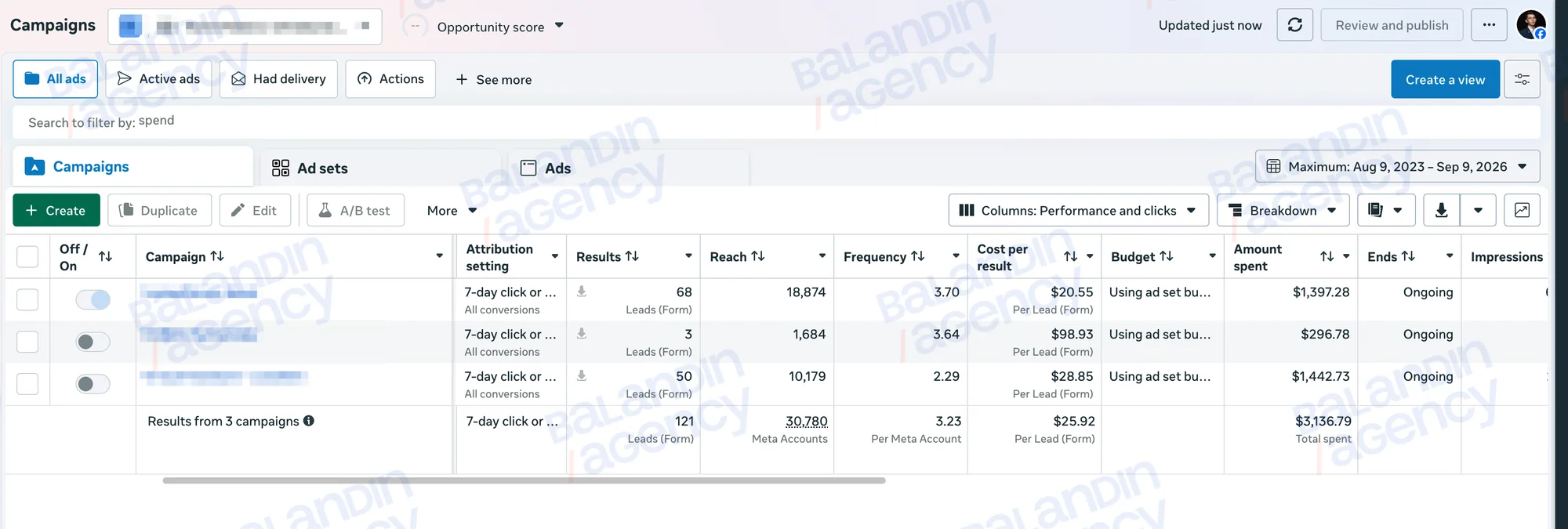
Task: Open the blurred ad account selector
Action: [245, 27]
